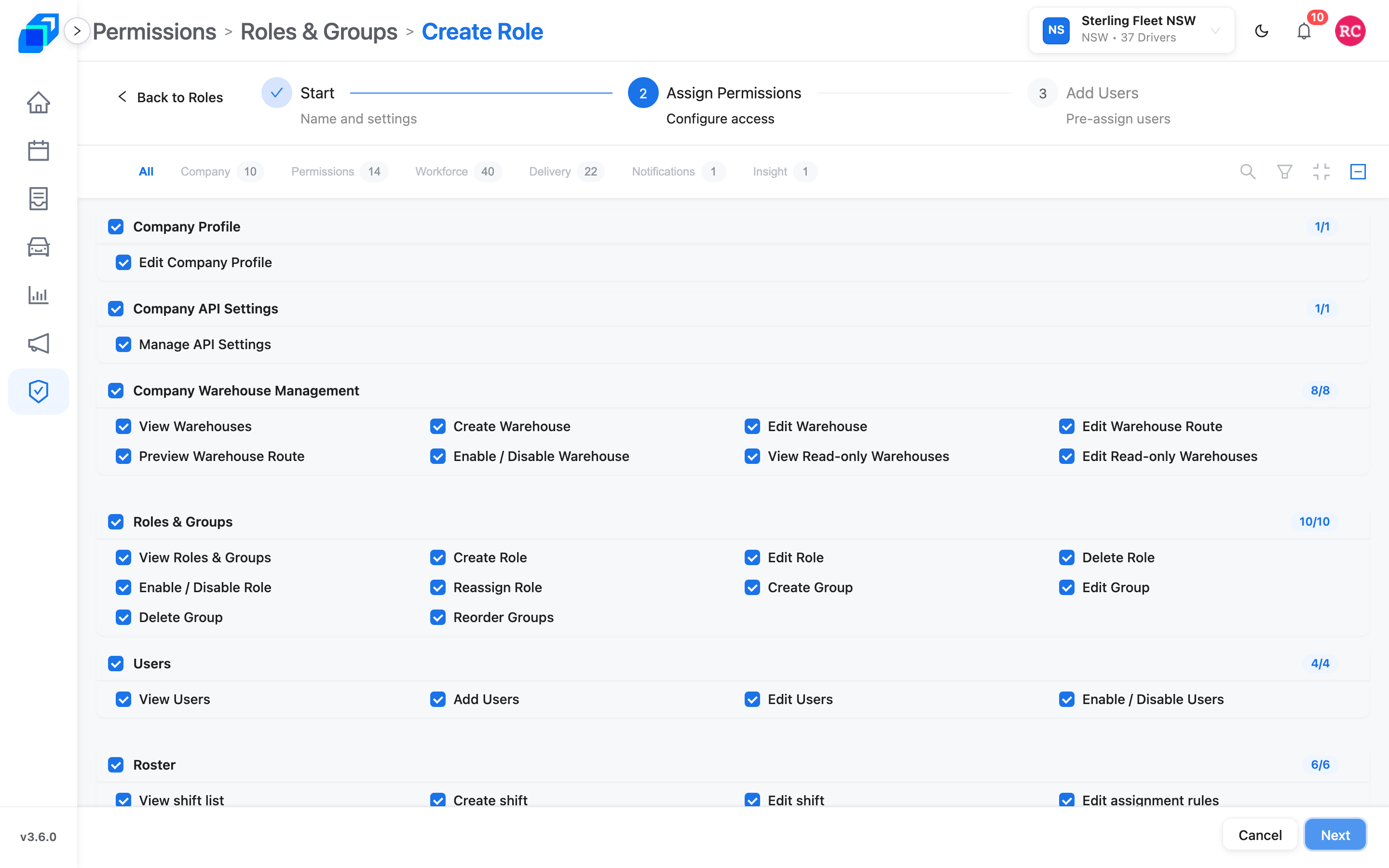The image size is (1389, 868).
Task: Uncheck Enable / Disable Users permission
Action: tap(1067, 699)
